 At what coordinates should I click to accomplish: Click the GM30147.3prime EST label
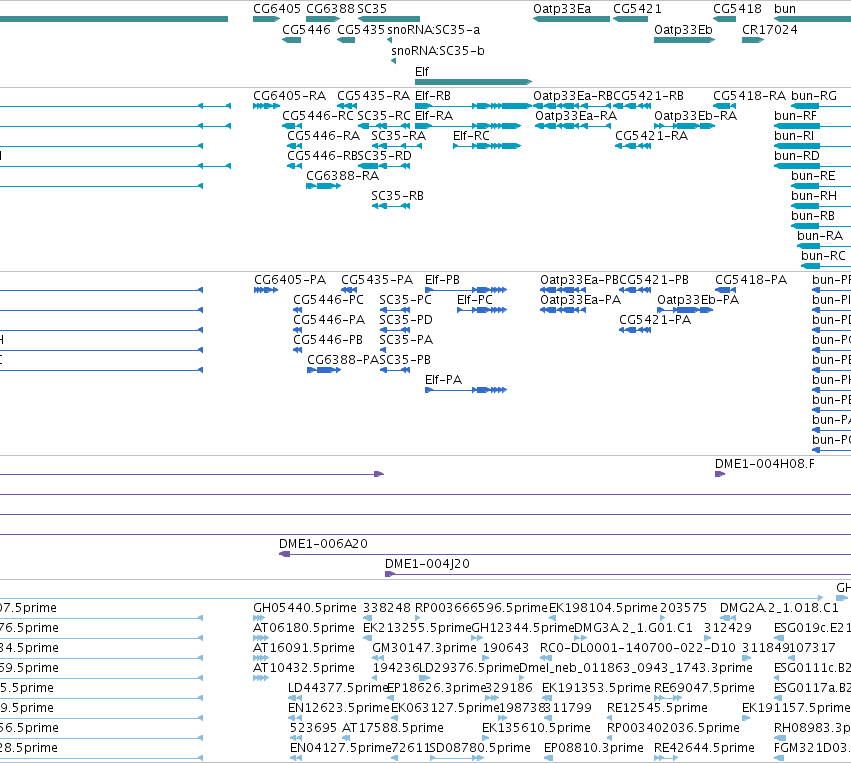[x=424, y=648]
